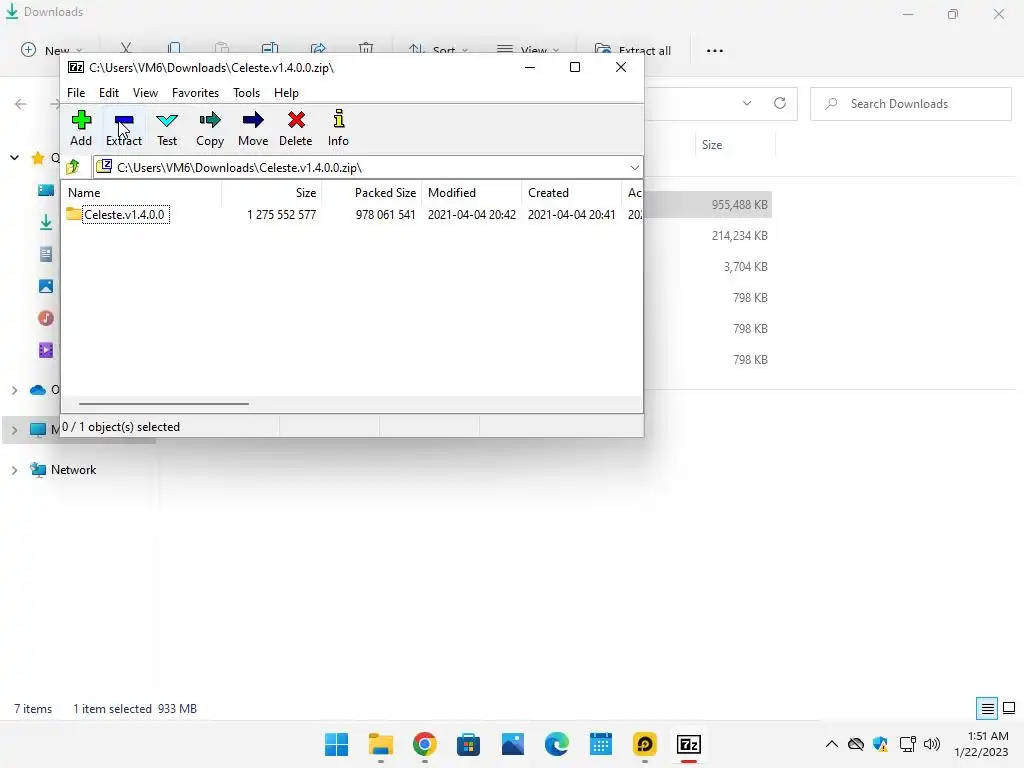The image size is (1024, 768).
Task: Click Extract all in Explorer toolbar
Action: (x=632, y=50)
